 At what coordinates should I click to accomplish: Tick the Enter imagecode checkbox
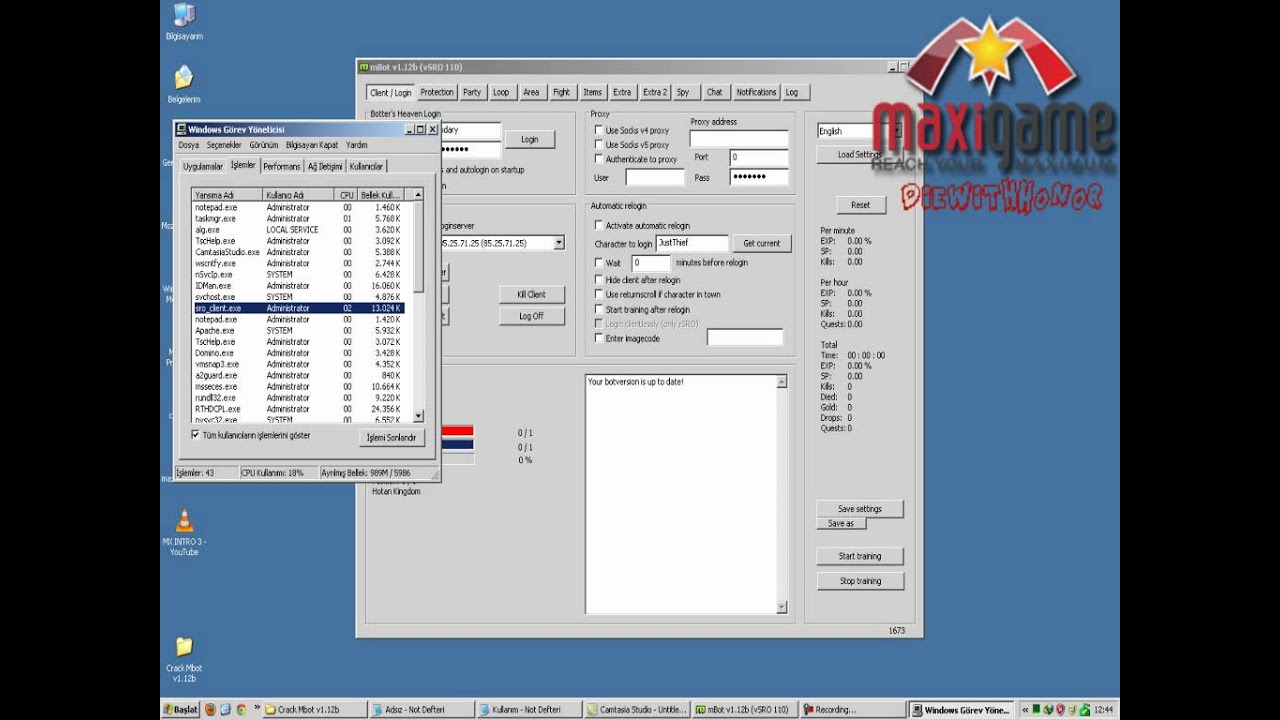tap(599, 339)
